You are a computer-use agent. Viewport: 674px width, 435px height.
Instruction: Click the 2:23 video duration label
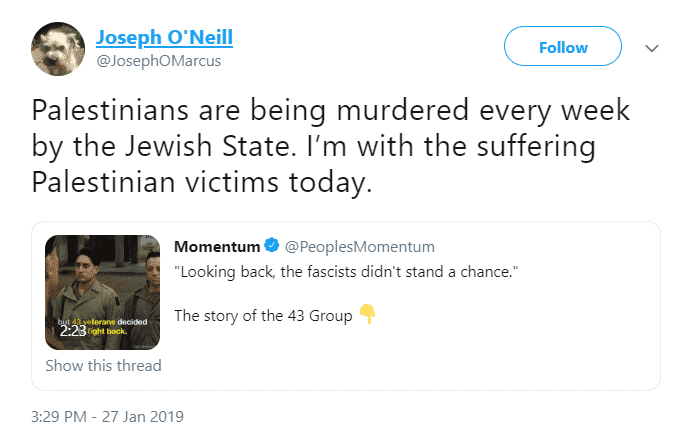point(73,331)
